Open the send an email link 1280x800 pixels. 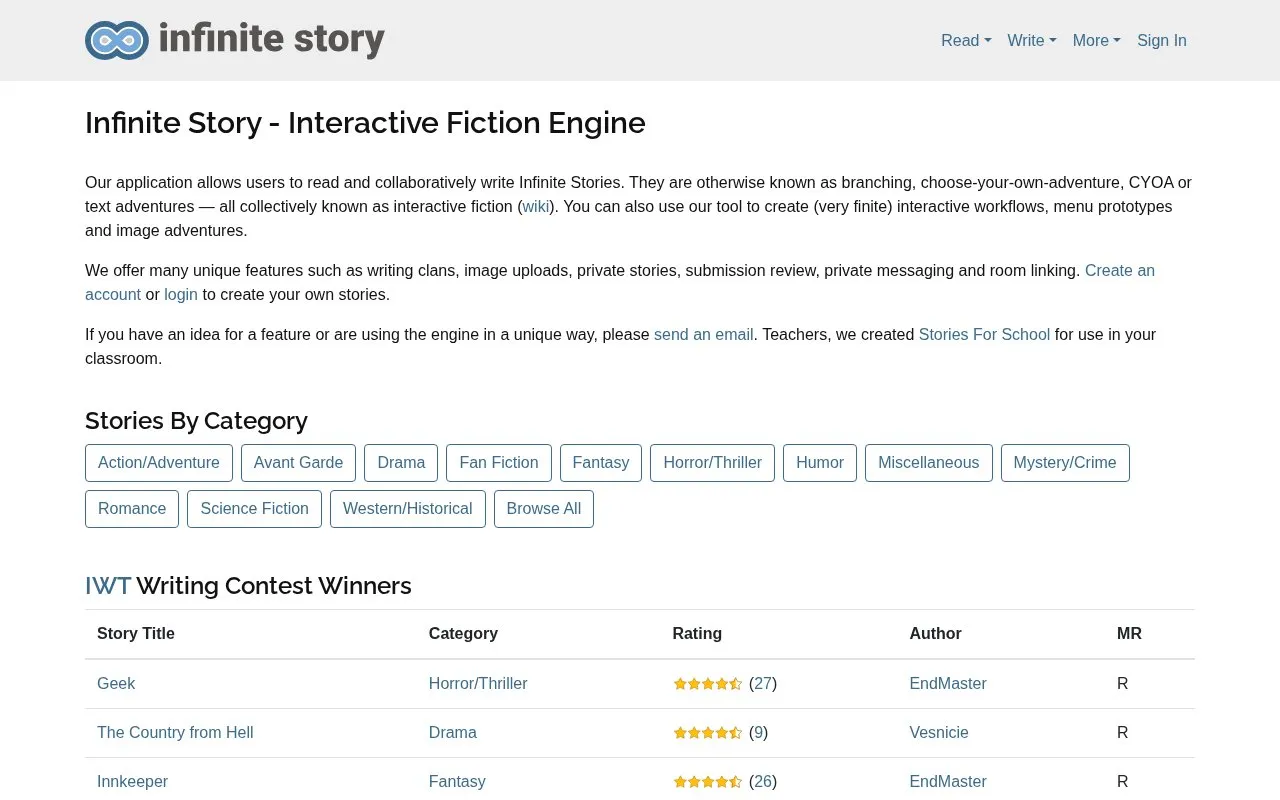pyautogui.click(x=703, y=334)
